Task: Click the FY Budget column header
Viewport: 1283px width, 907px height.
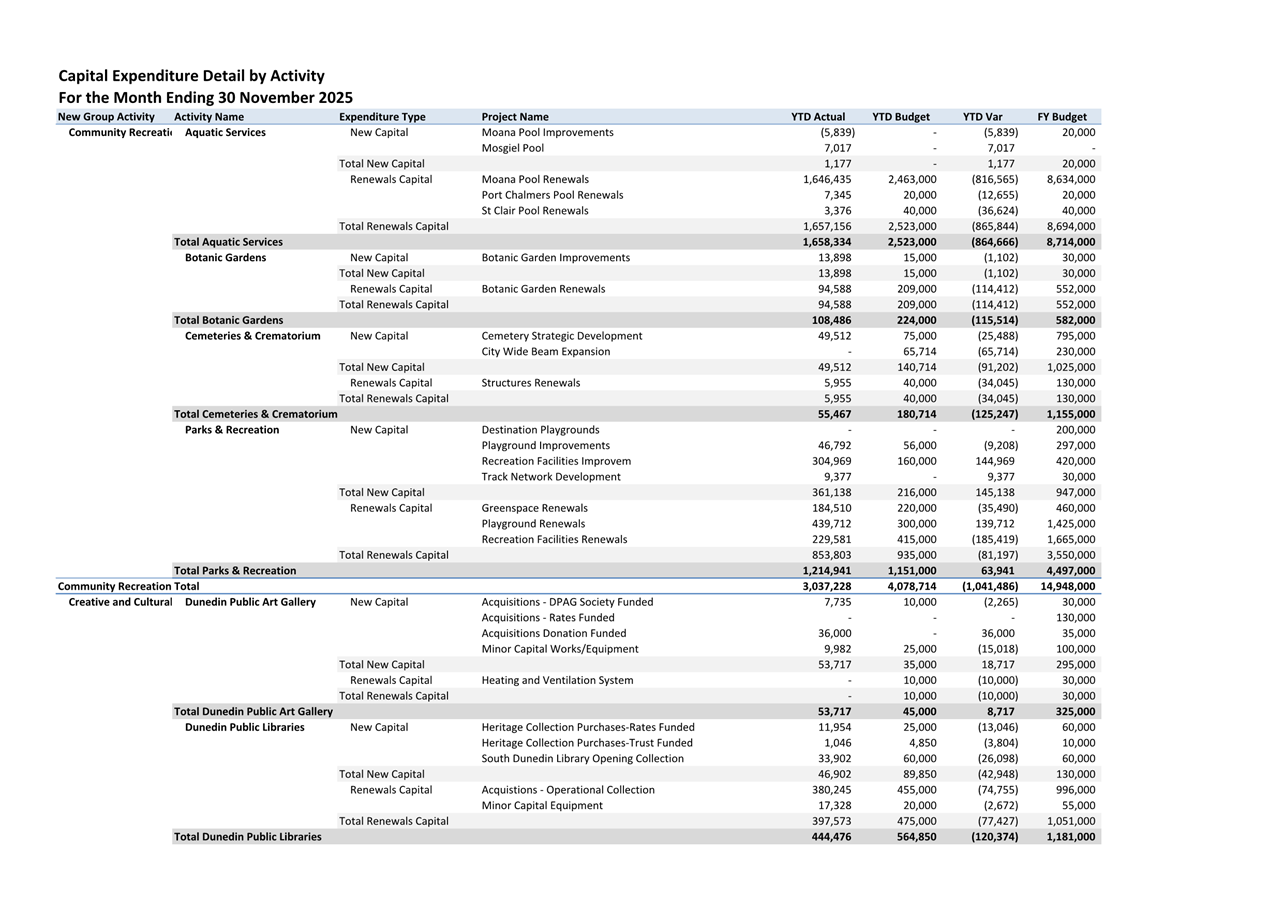Action: point(1061,117)
